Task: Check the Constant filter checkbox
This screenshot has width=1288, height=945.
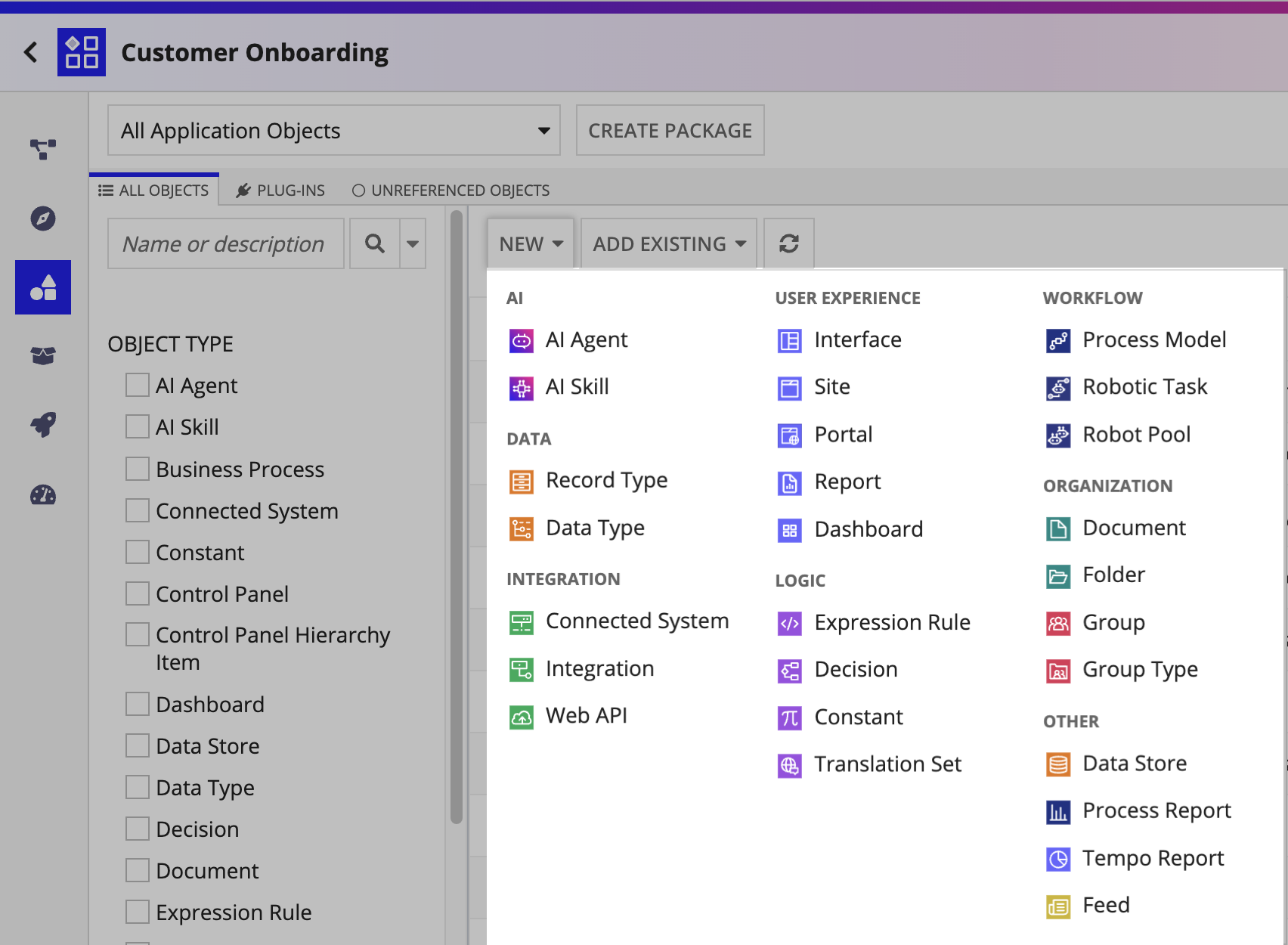Action: tap(138, 552)
